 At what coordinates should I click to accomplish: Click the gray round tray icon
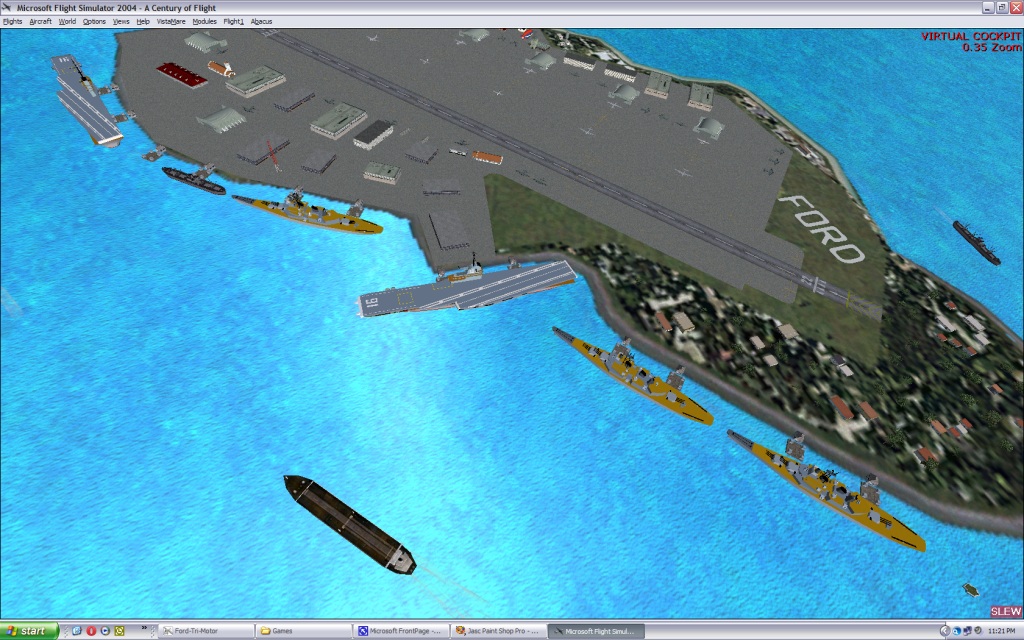978,631
